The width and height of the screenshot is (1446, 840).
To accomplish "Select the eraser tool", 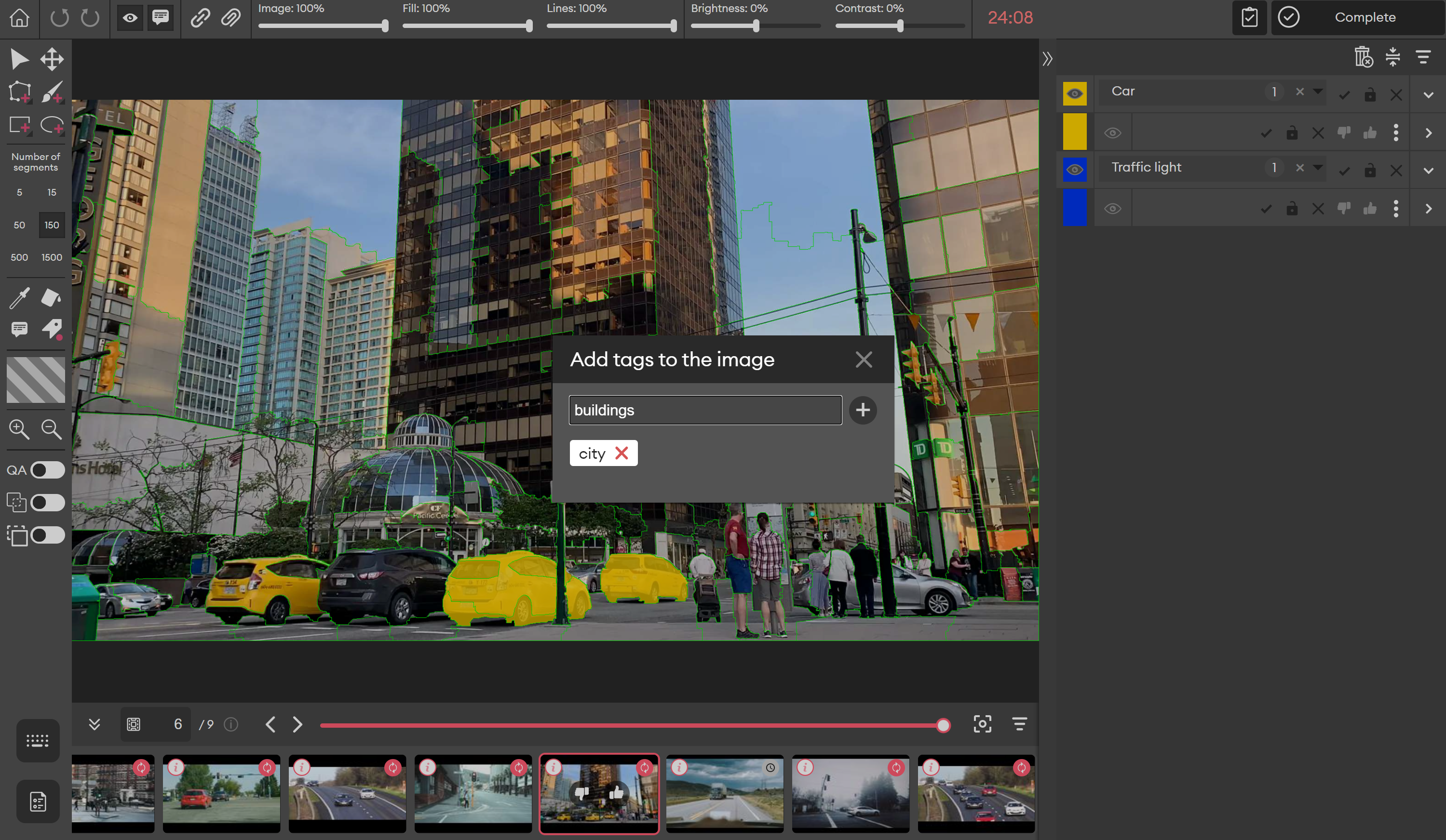I will click(x=51, y=297).
